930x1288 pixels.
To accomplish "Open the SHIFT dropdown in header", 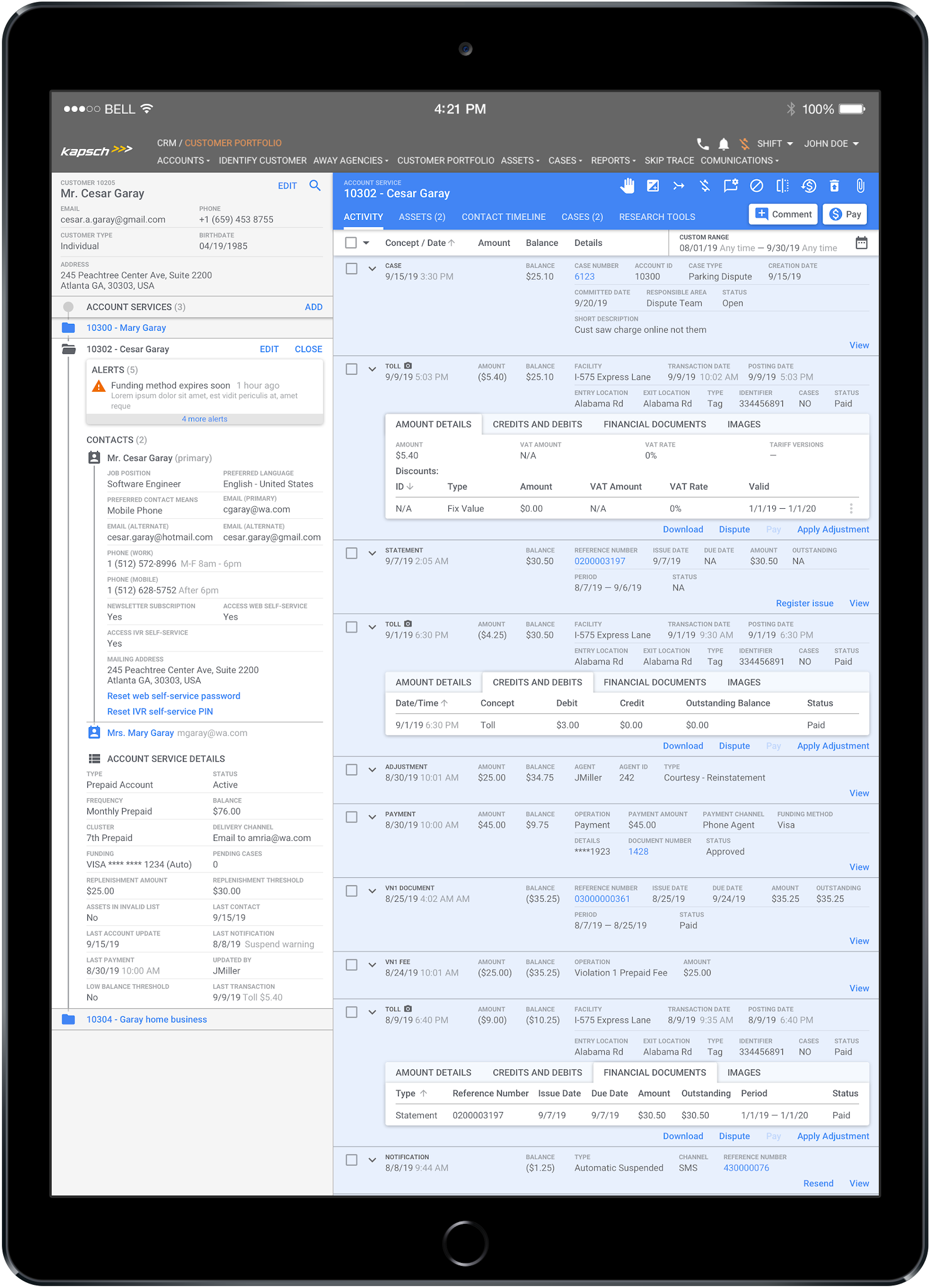I will click(x=775, y=143).
